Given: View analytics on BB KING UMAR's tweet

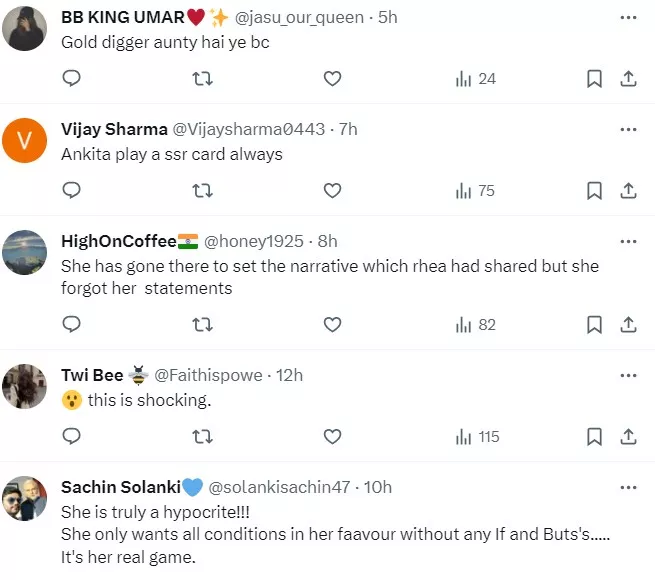Looking at the screenshot, I should (476, 79).
